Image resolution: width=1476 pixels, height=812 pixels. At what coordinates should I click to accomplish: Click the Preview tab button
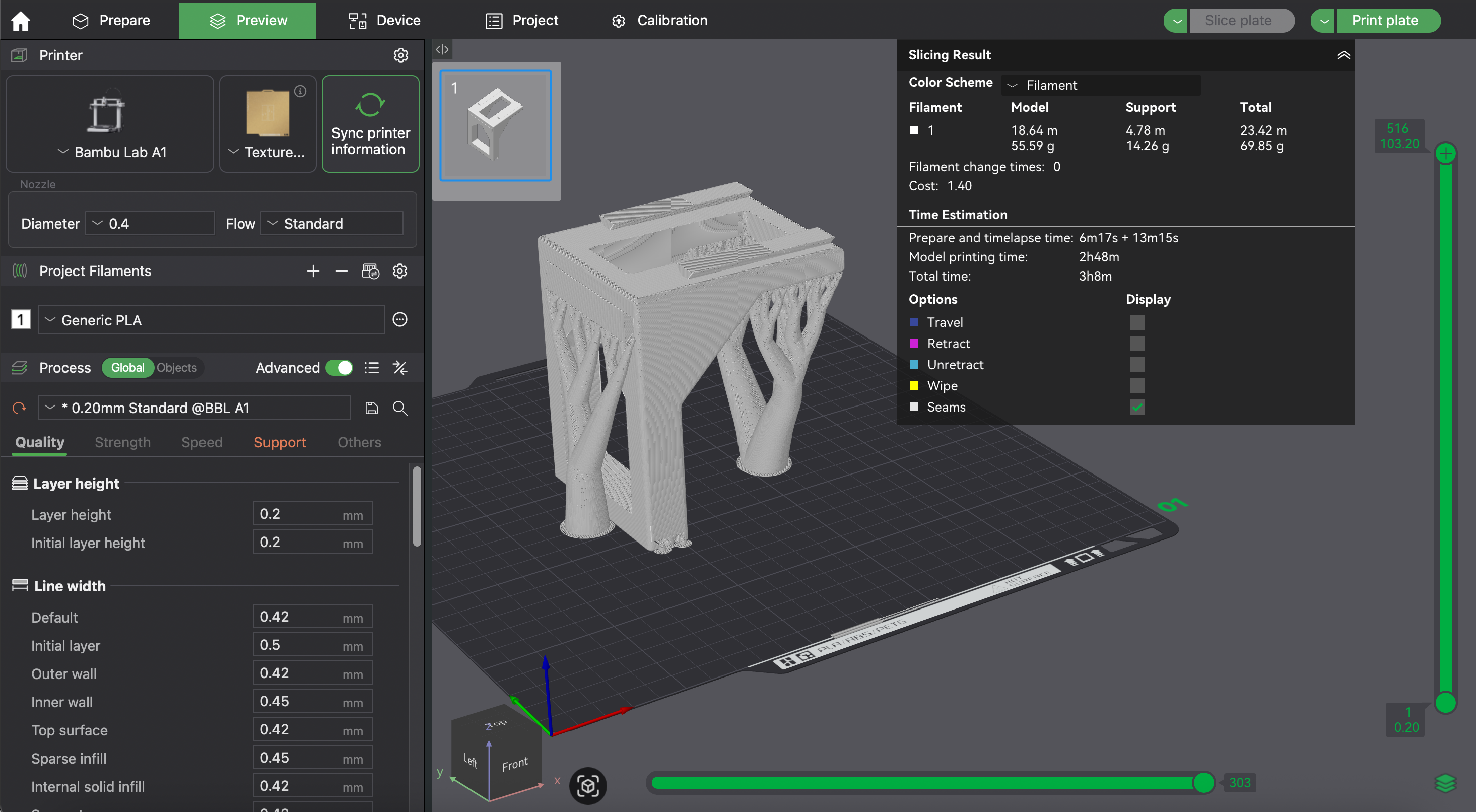(247, 21)
